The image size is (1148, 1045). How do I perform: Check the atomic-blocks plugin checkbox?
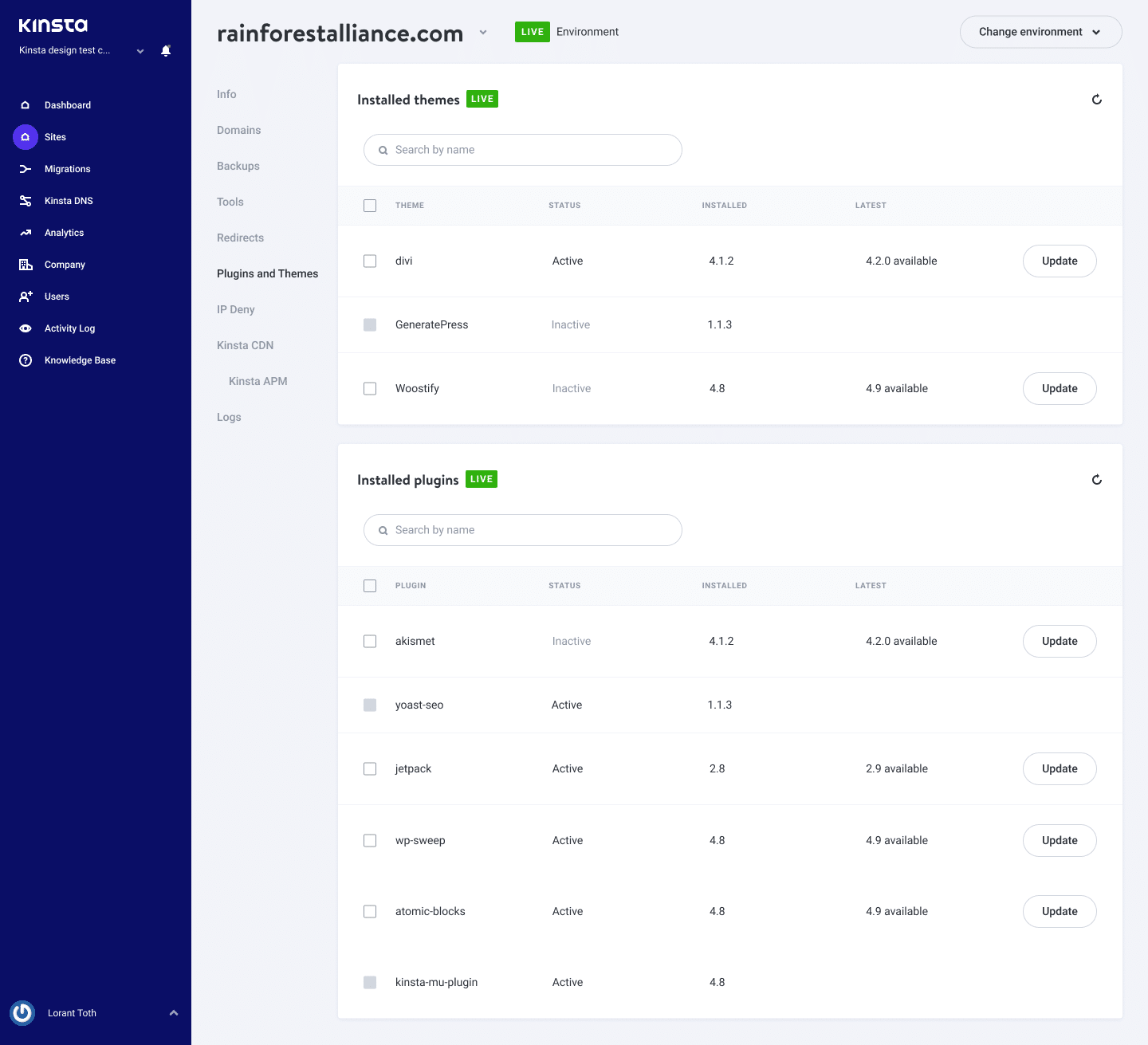370,912
